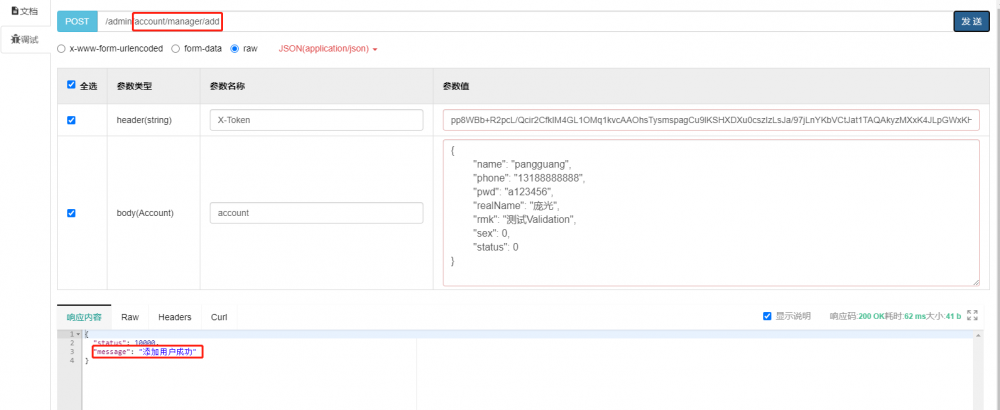Focus the X-Token parameter name field
Screen dimensions: 1000x410
pyautogui.click(x=316, y=120)
